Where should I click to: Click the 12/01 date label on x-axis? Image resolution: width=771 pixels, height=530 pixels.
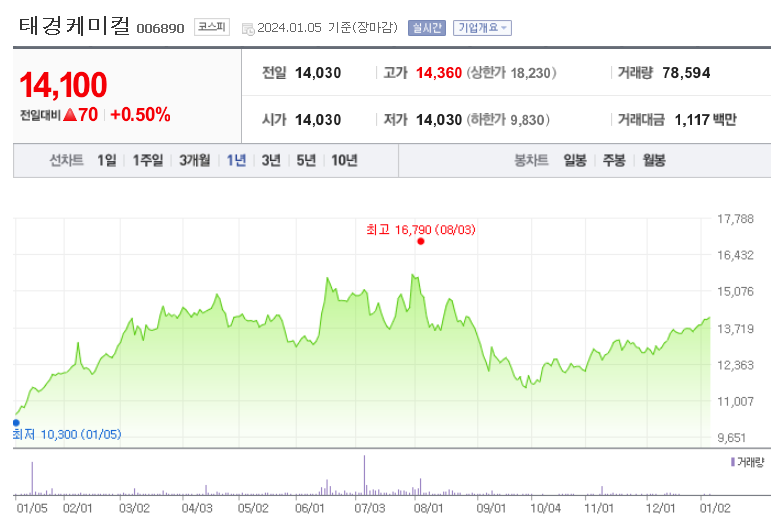(660, 508)
